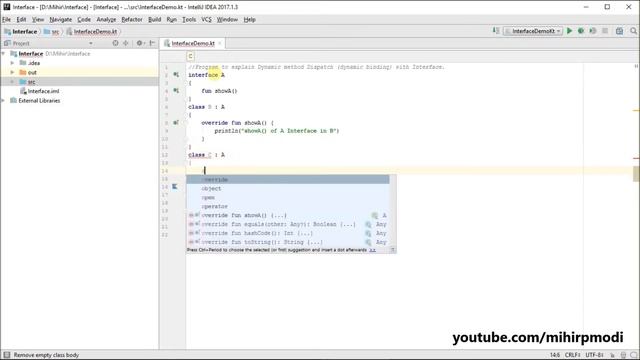640x360 pixels.
Task: Open the Project Structure icon in toolbar
Action: click(620, 31)
